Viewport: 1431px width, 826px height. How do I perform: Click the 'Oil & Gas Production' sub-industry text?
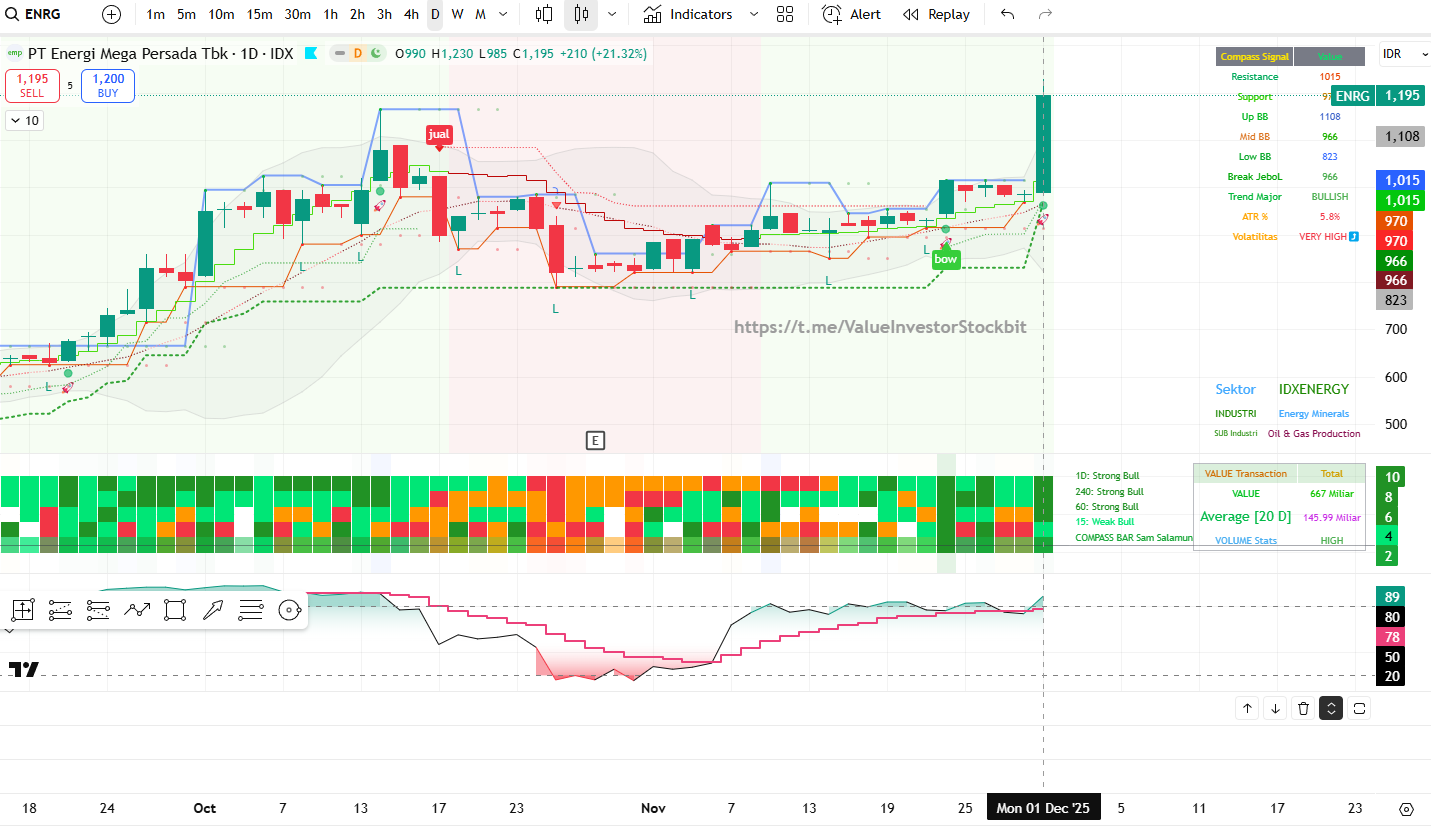click(x=1314, y=434)
